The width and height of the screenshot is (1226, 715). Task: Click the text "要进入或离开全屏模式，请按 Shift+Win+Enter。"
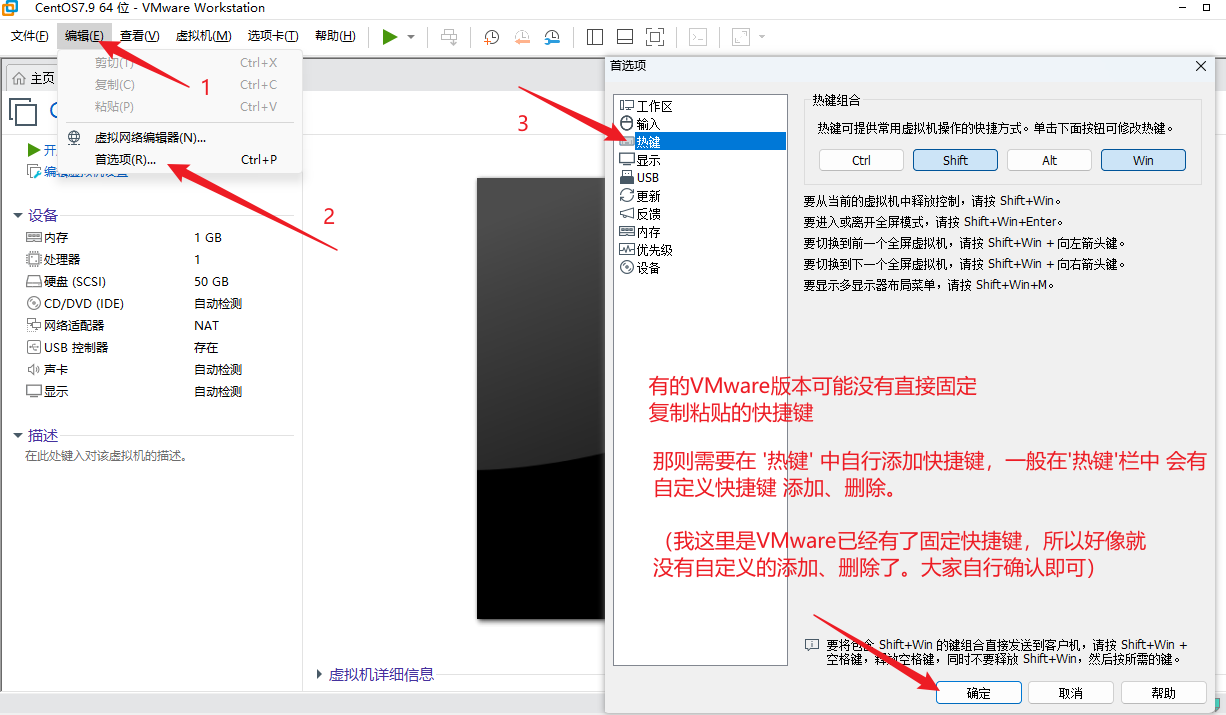(933, 221)
